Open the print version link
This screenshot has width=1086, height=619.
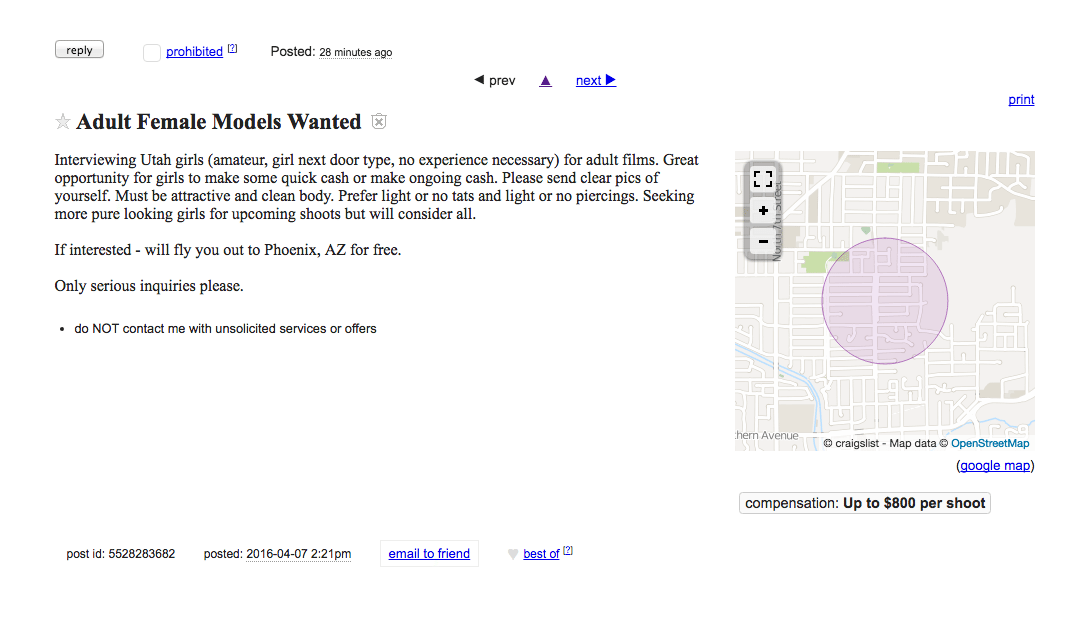1021,100
